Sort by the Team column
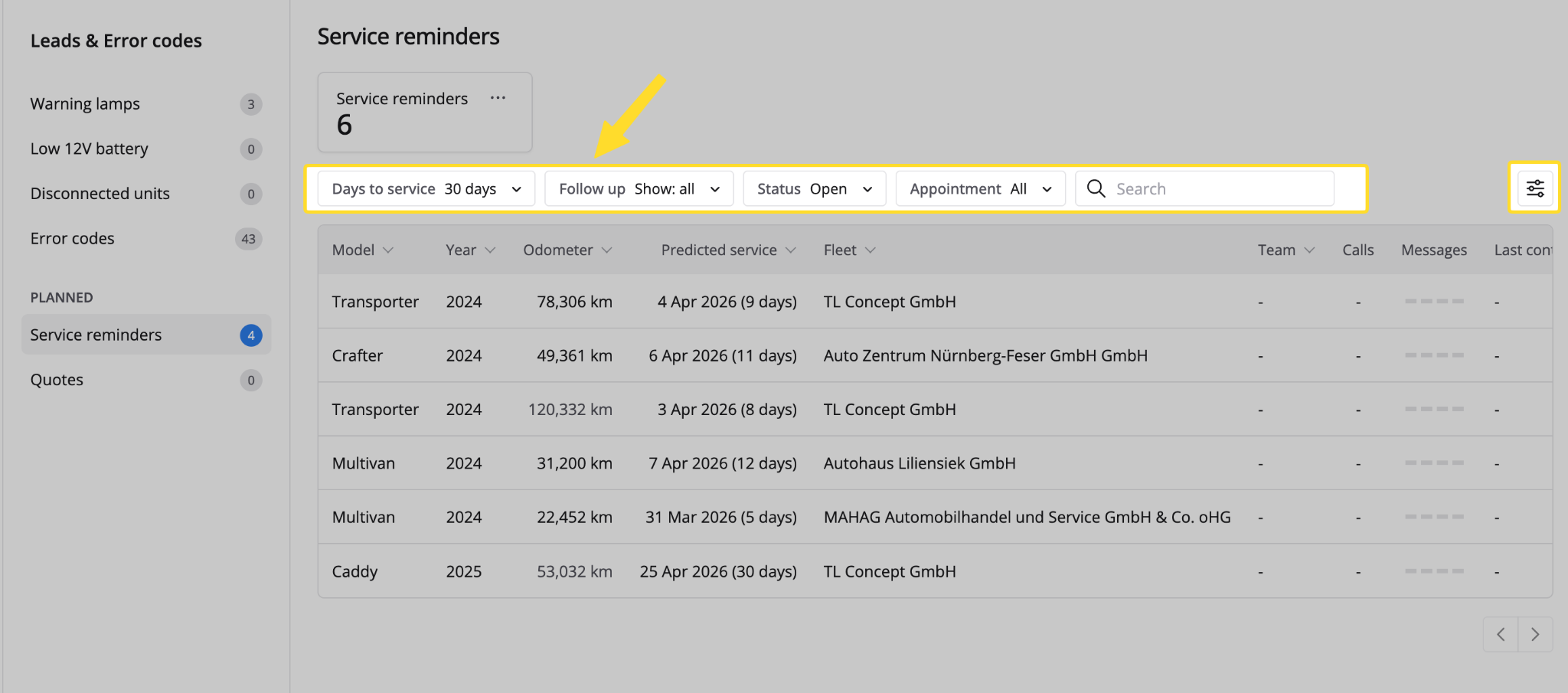This screenshot has width=1568, height=693. coord(1286,250)
